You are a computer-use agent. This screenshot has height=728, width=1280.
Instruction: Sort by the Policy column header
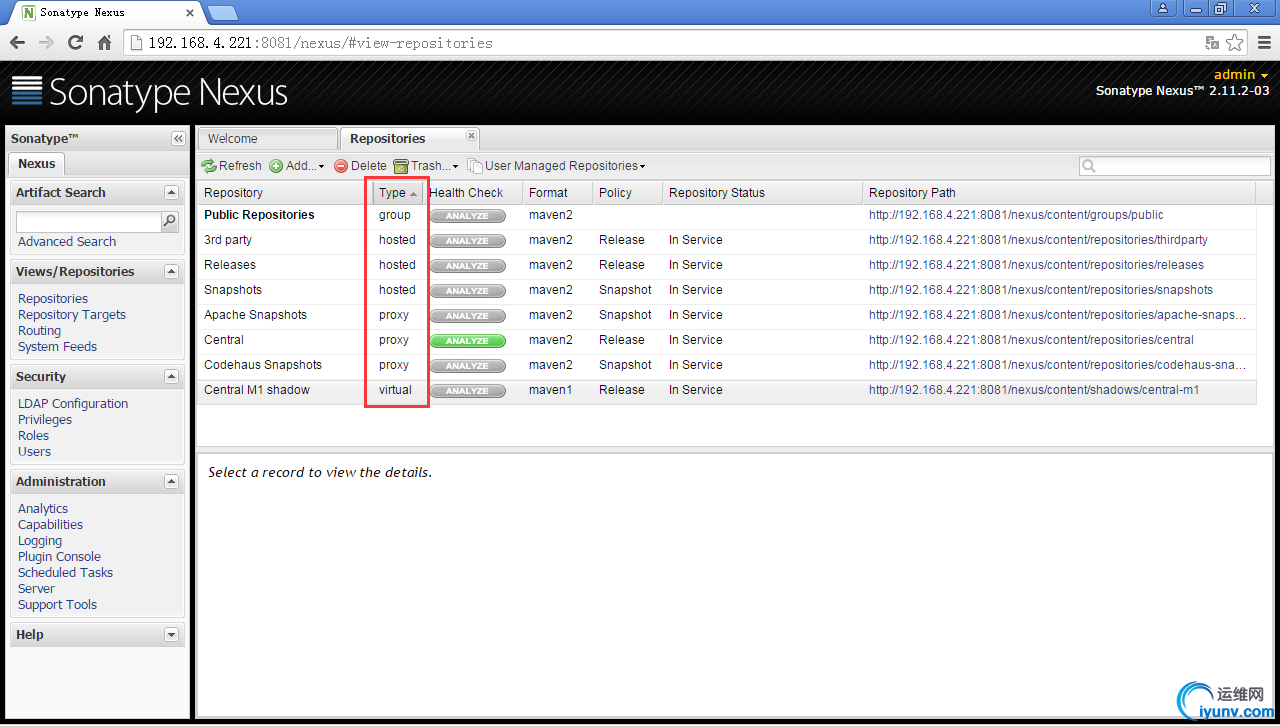click(627, 193)
